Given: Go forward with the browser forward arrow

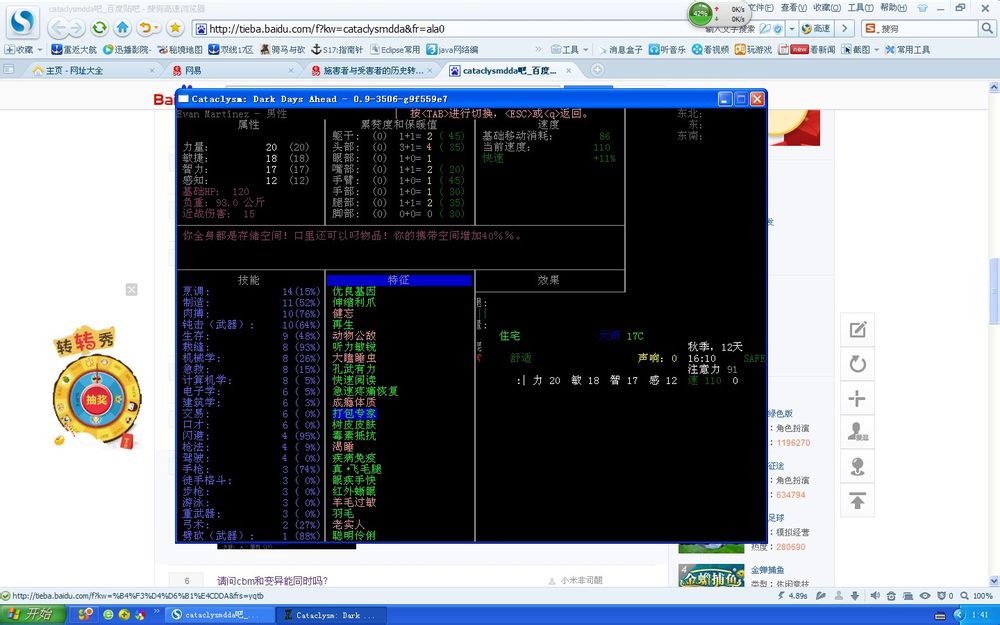Looking at the screenshot, I should click(x=76, y=28).
